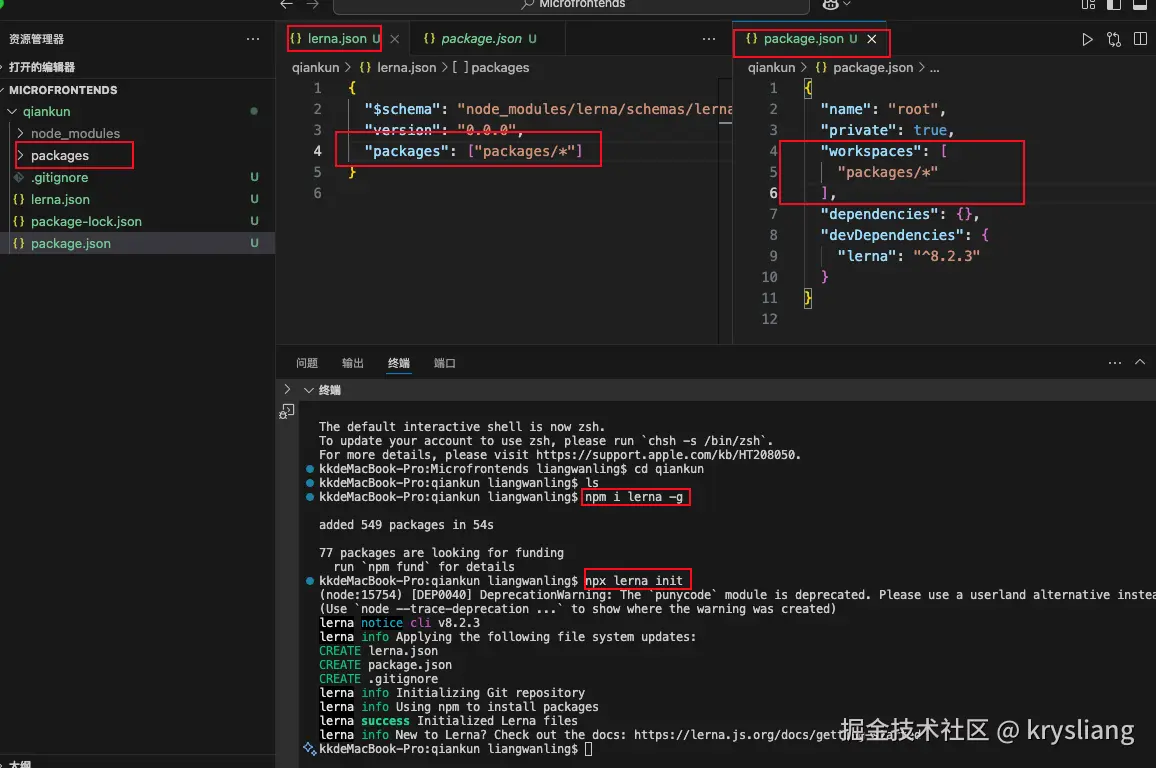Expand the node_modules folder
This screenshot has height=768, width=1156.
[x=75, y=133]
